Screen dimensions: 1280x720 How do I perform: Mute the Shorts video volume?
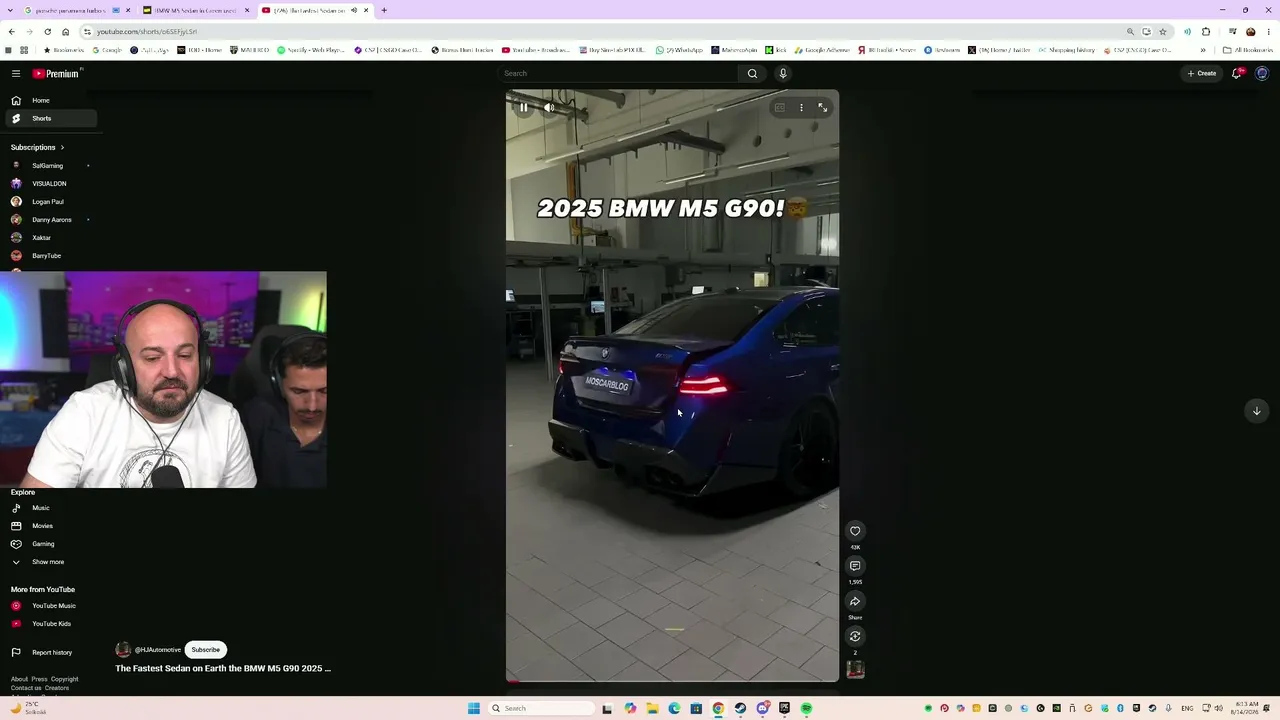click(x=549, y=107)
